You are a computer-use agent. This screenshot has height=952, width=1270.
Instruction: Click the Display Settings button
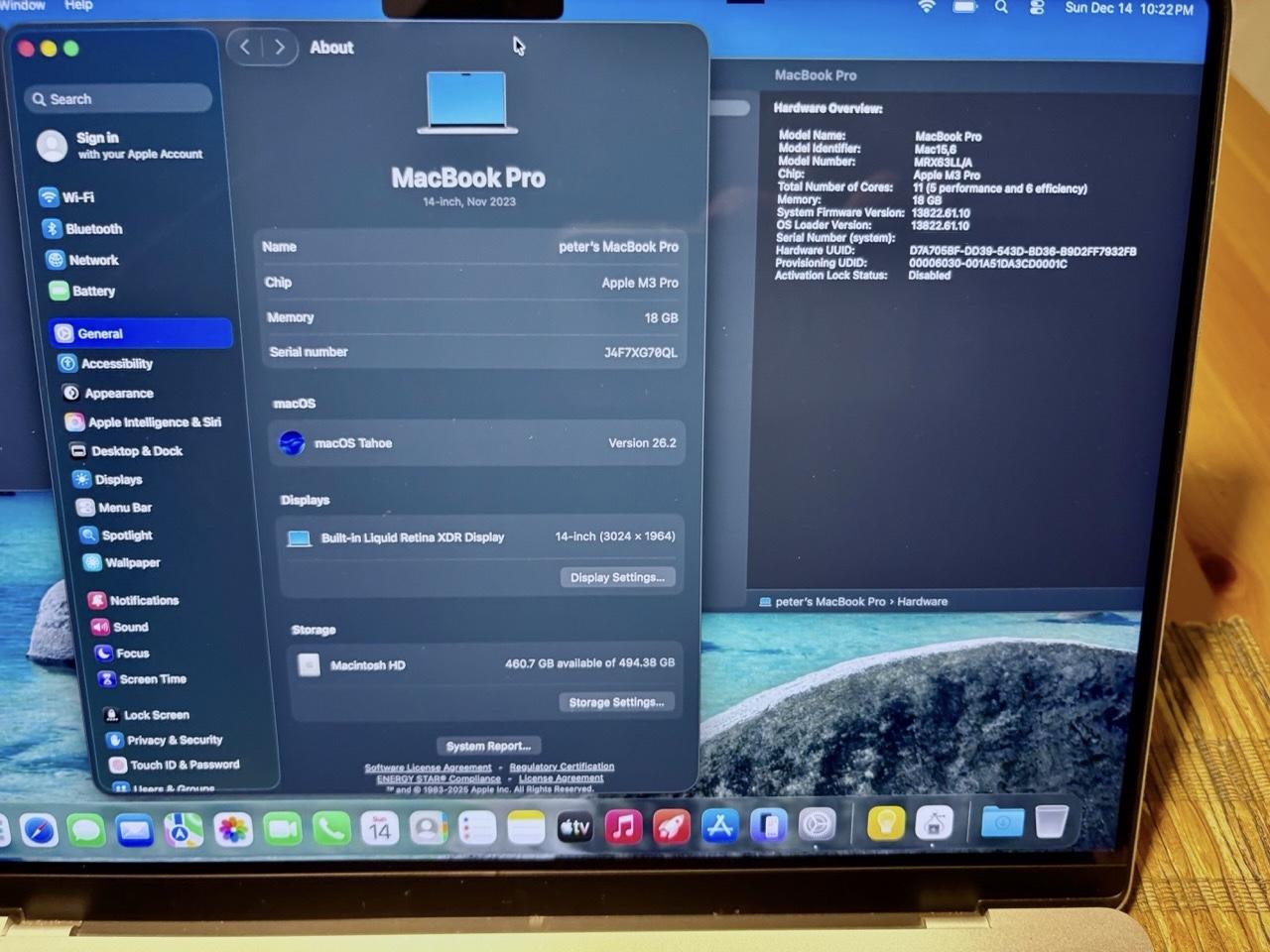617,577
